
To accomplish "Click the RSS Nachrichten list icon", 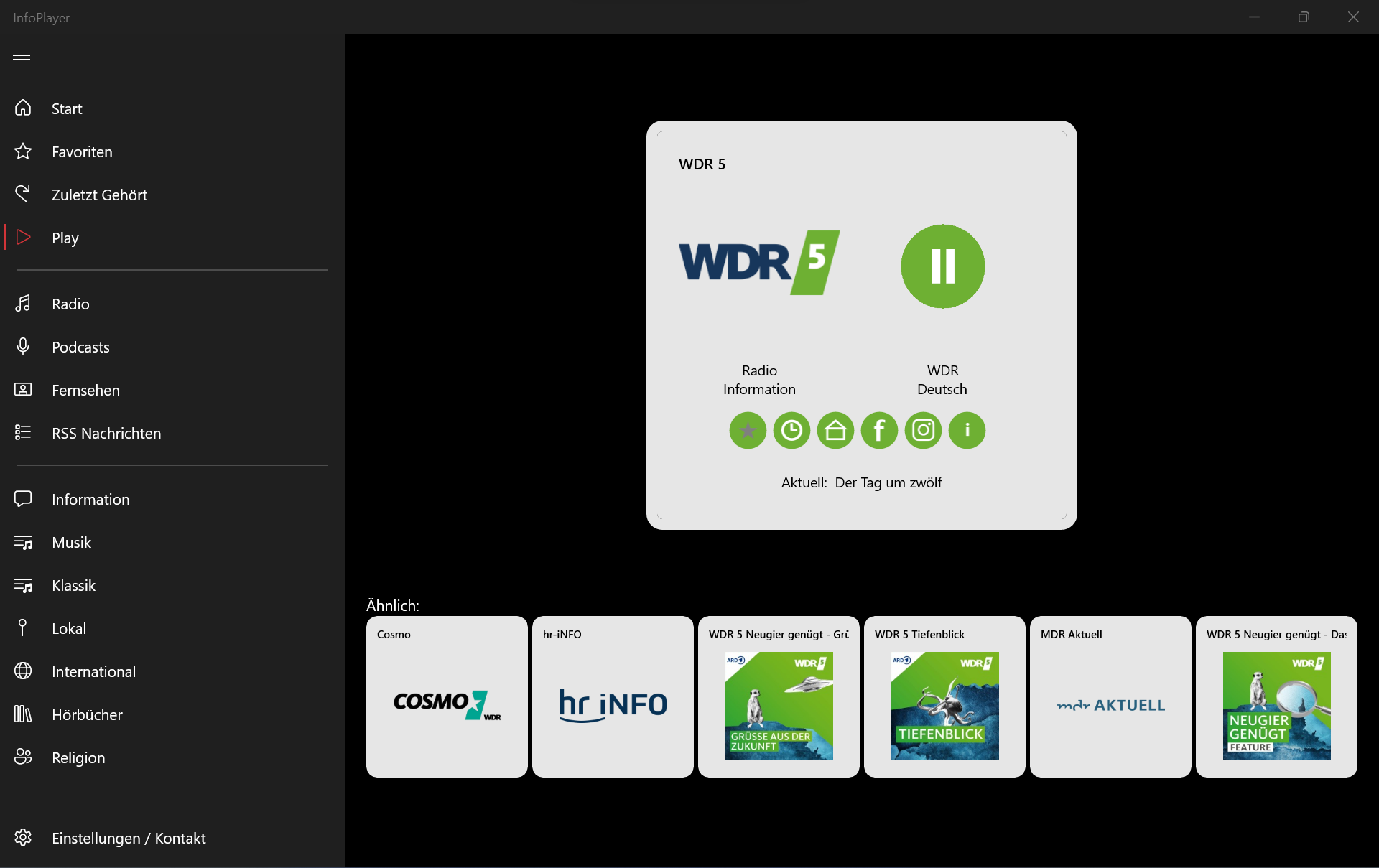I will coord(23,432).
